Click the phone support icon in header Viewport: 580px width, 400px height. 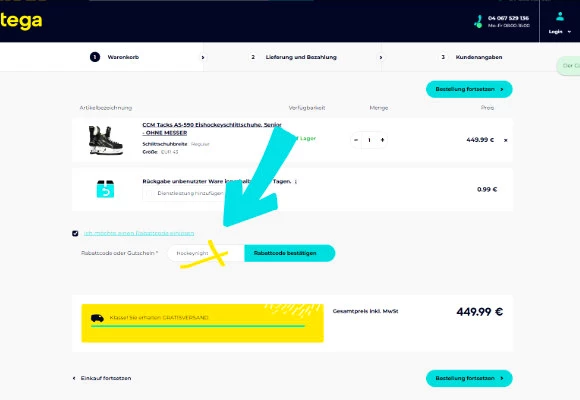pos(478,21)
